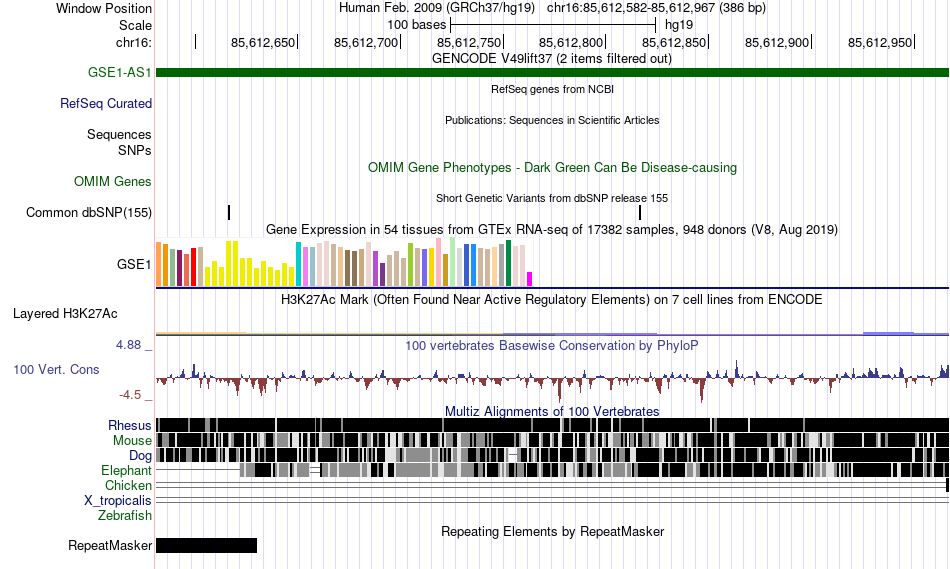Click the GENCODE V49lift37 track title
The width and height of the screenshot is (950, 569).
[x=552, y=59]
